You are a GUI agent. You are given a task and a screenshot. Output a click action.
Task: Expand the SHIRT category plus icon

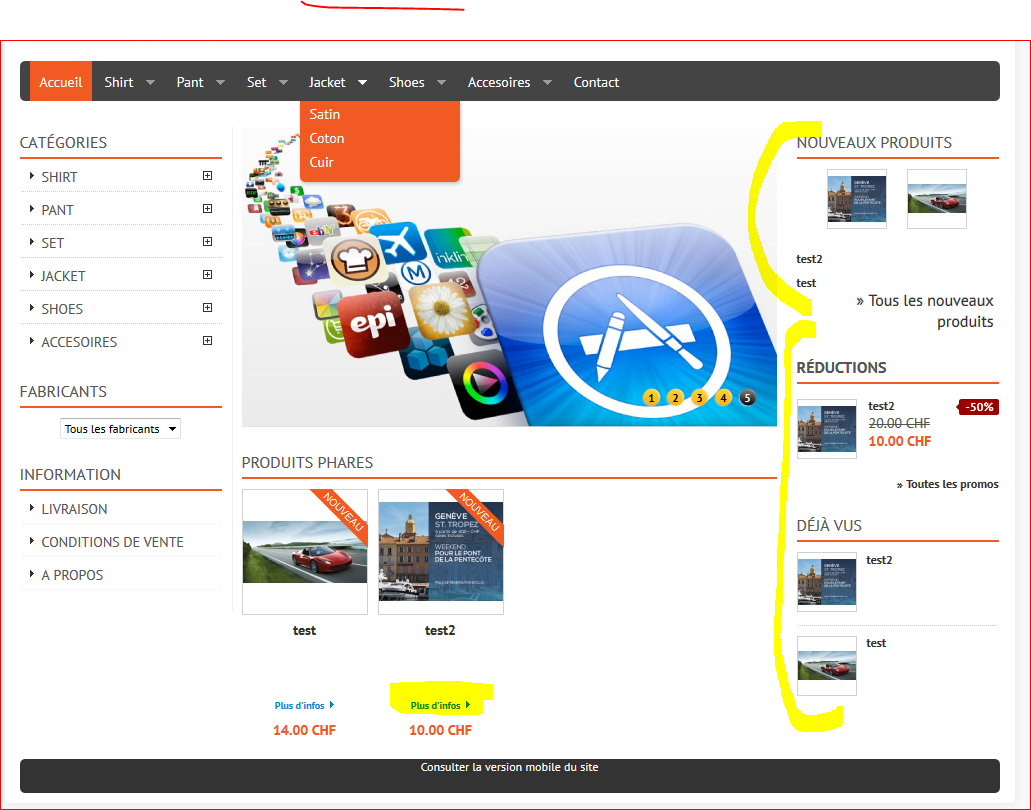coord(207,176)
